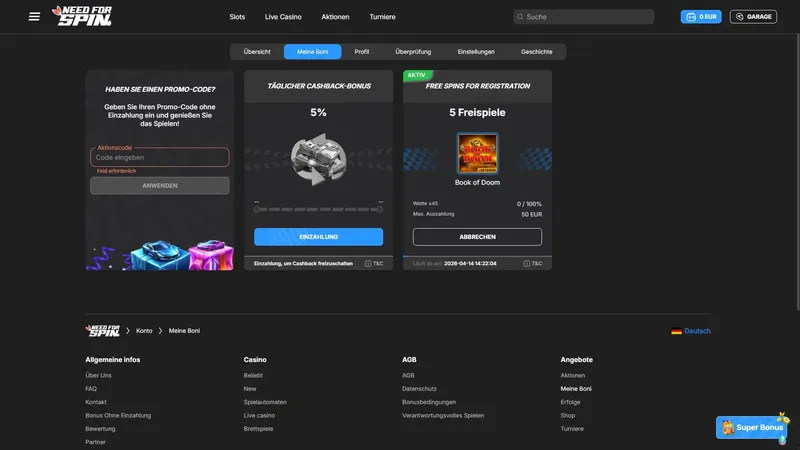Click the EINZAHLUNG button

(x=318, y=237)
